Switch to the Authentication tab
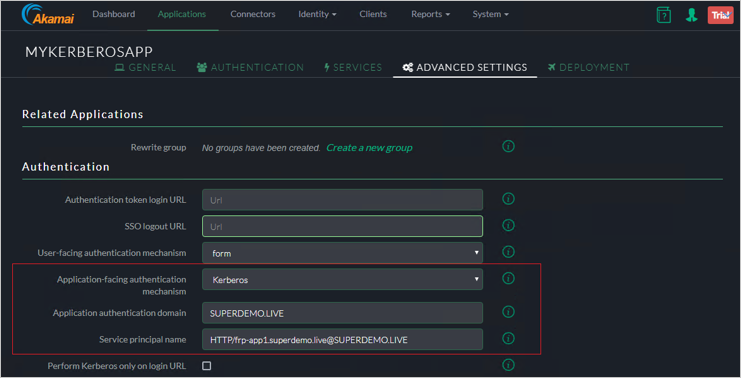 click(250, 68)
